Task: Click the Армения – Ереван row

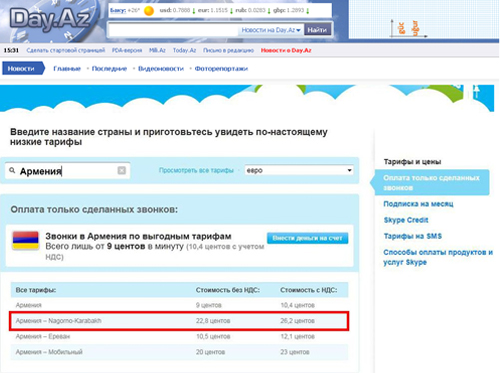Action: (x=179, y=336)
